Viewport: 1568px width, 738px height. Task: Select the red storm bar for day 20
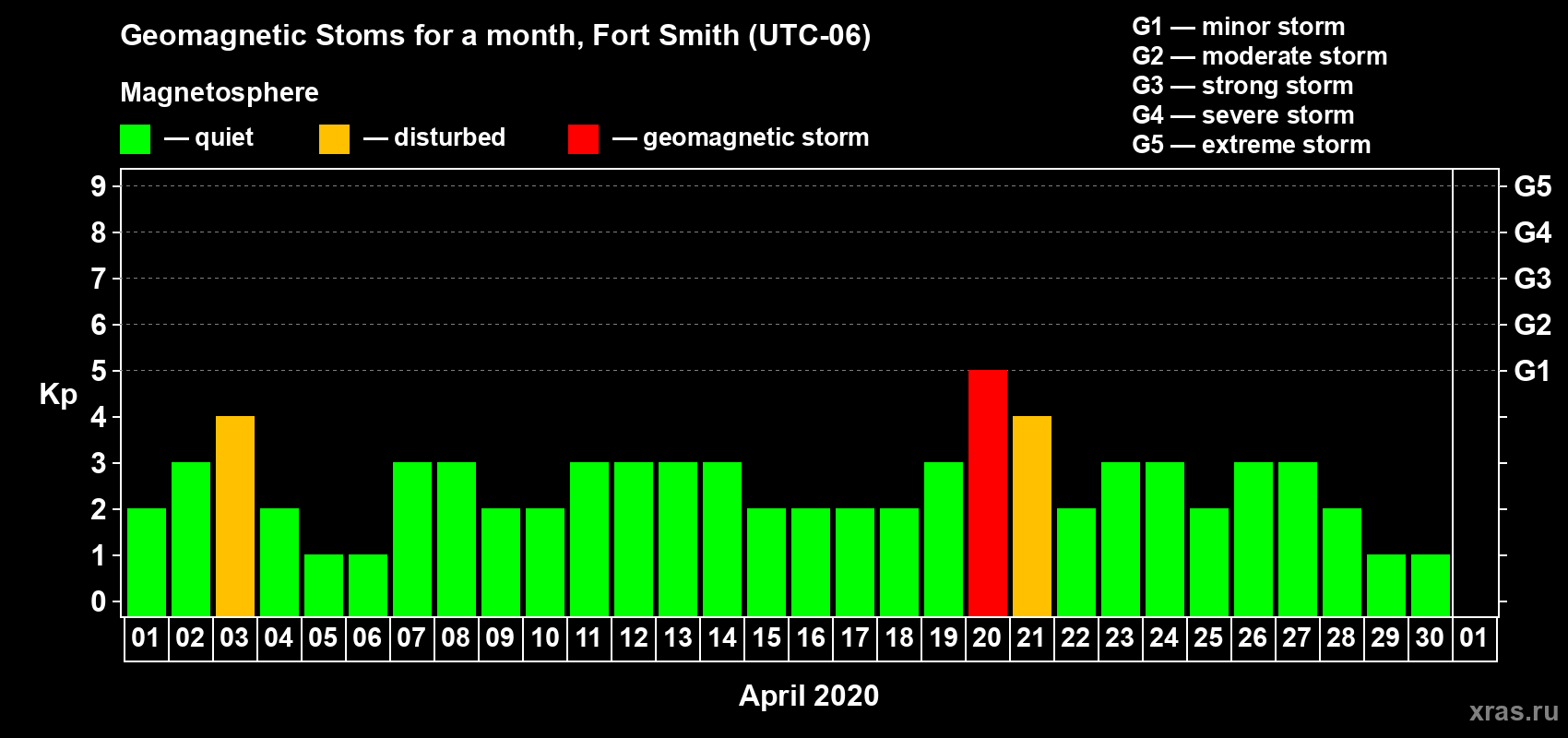[x=988, y=494]
